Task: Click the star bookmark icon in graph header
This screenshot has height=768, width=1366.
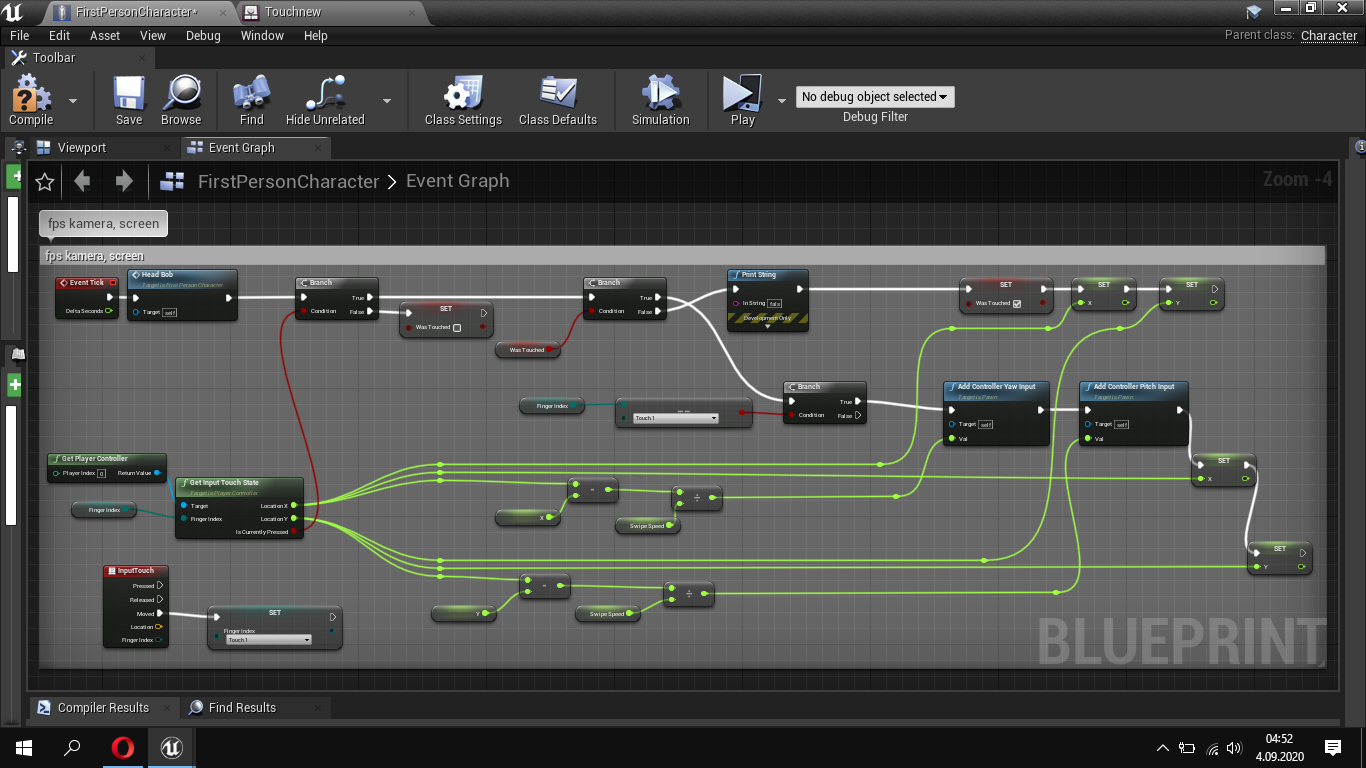Action: [x=44, y=181]
